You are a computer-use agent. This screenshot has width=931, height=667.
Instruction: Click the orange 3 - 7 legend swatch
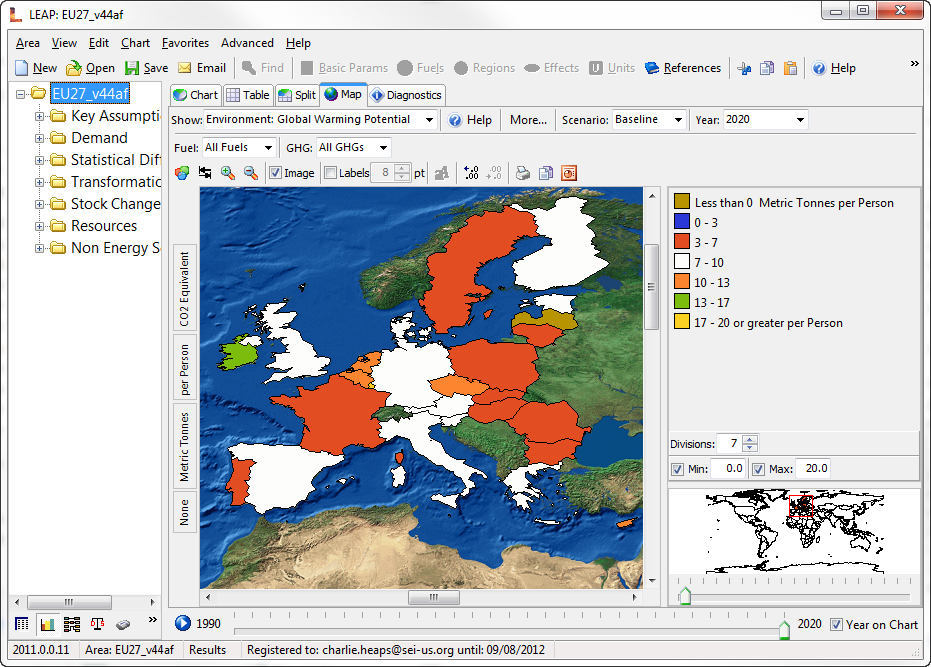(x=682, y=242)
